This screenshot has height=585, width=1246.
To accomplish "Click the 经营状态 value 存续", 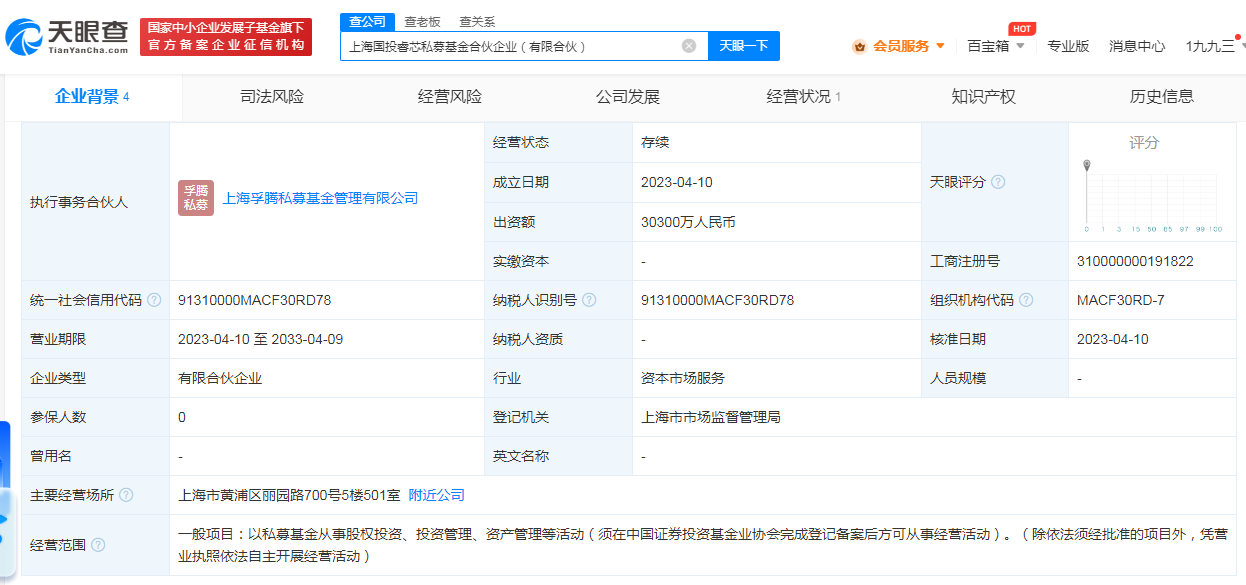I will pos(655,142).
